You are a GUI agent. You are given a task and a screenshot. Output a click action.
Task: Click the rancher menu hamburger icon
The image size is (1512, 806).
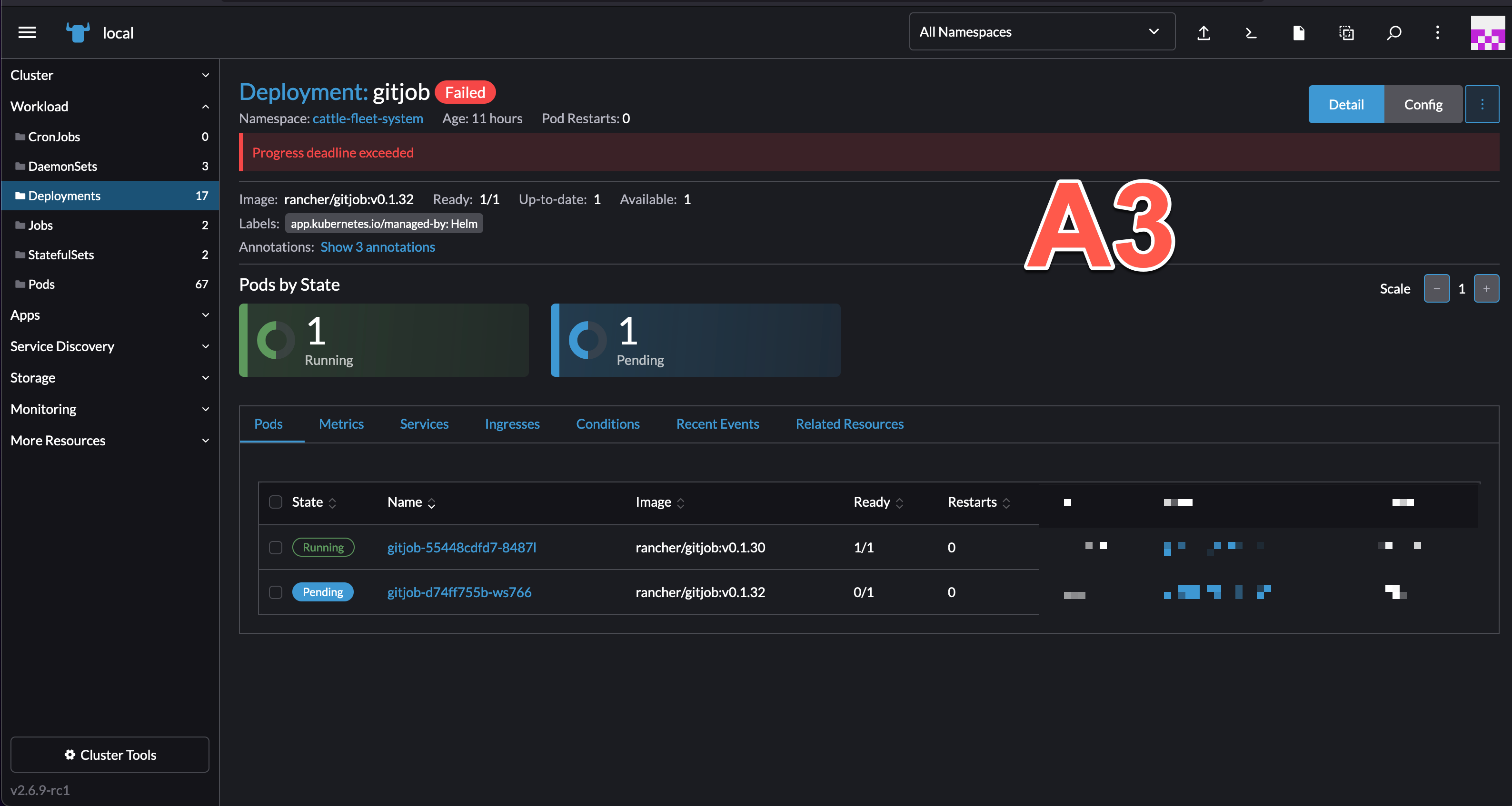[x=26, y=33]
